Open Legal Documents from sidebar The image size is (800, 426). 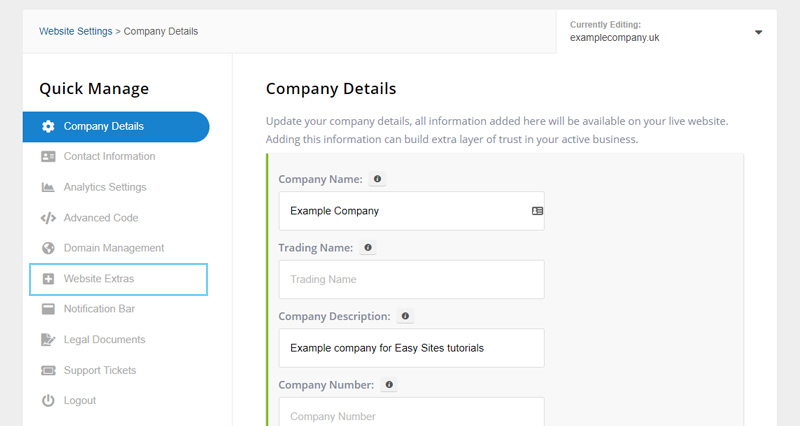click(x=104, y=340)
